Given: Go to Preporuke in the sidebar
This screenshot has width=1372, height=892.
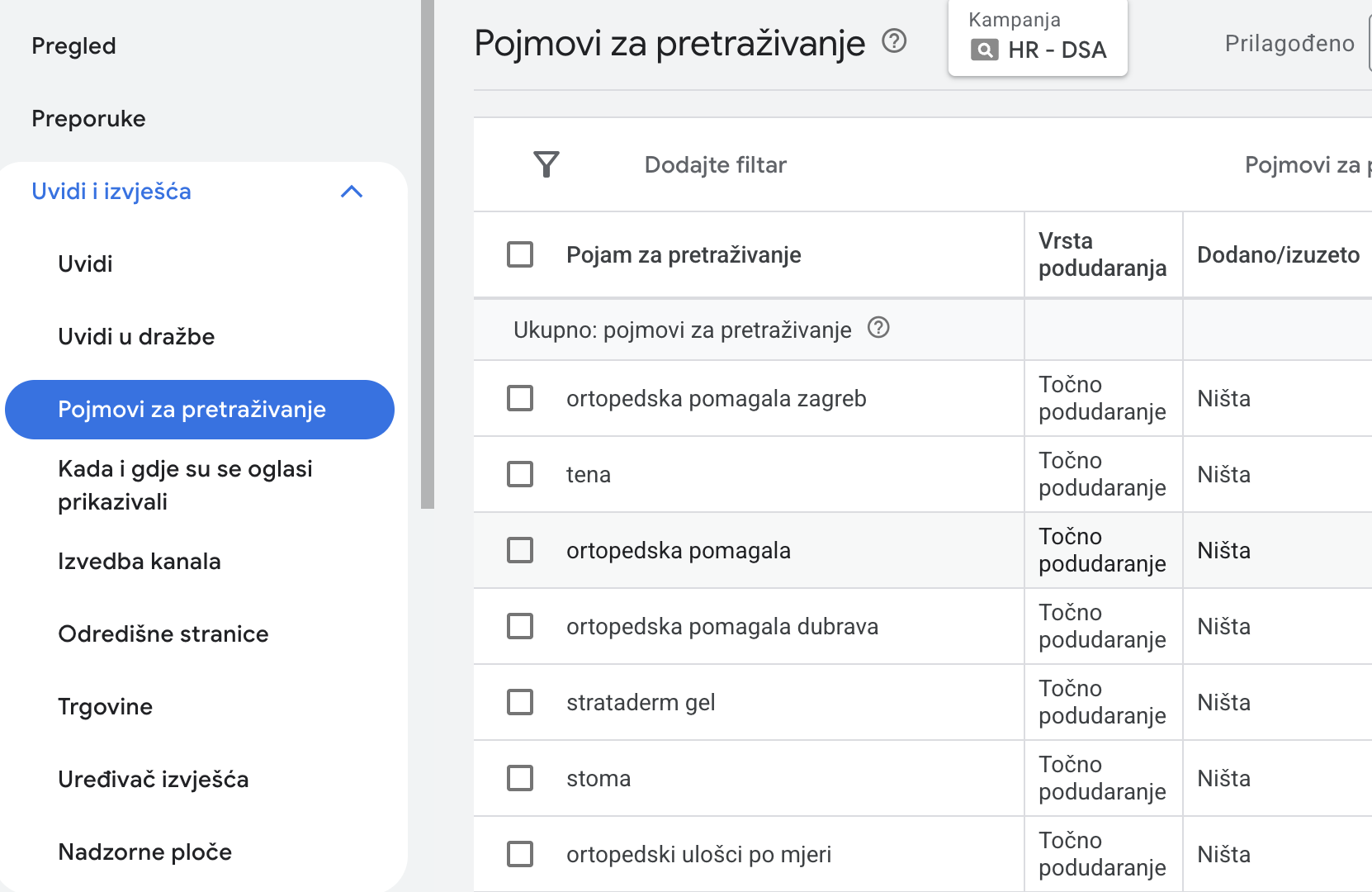Looking at the screenshot, I should 88,119.
